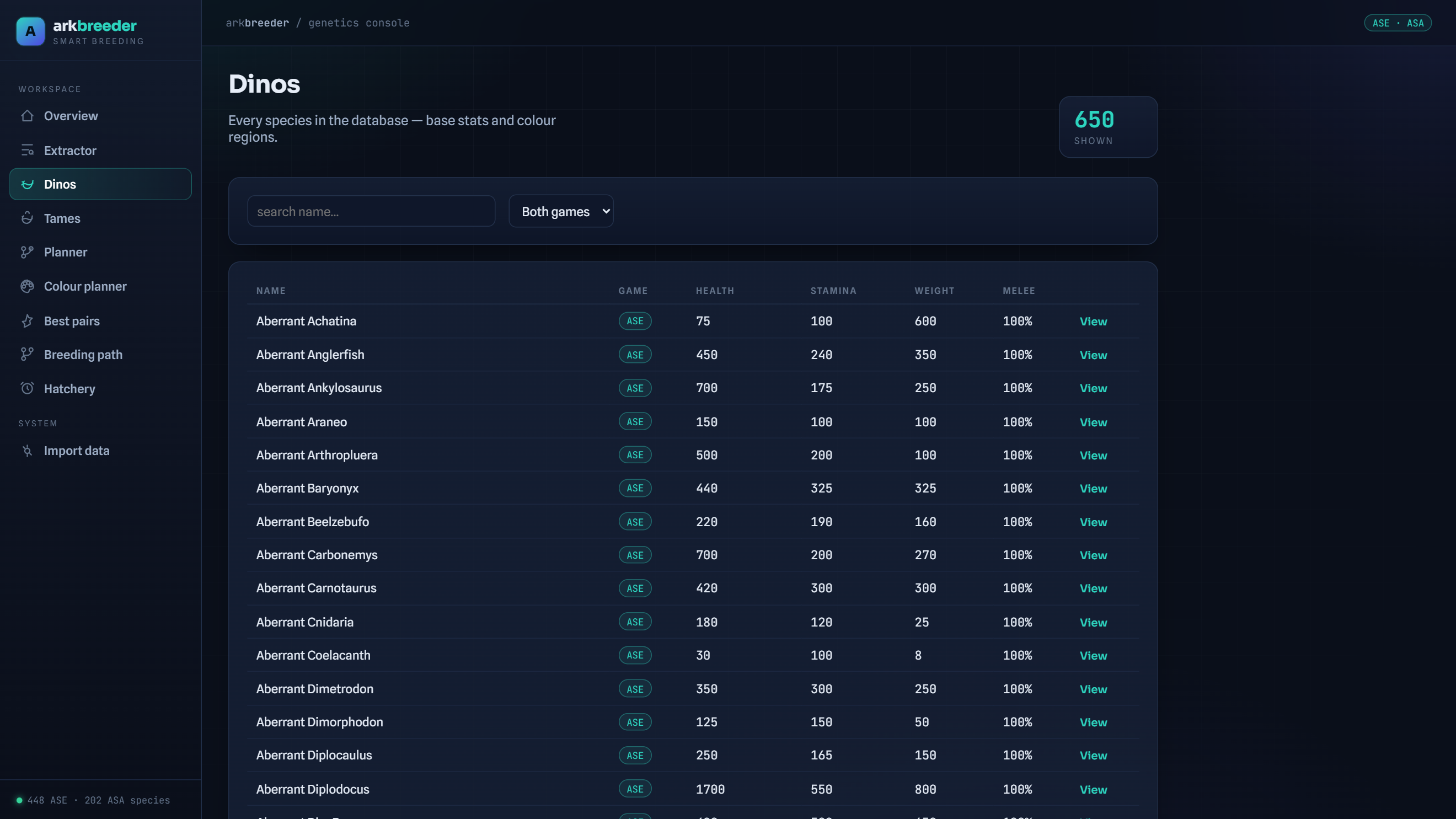Click the Aberrant Diplodocus name
This screenshot has height=819, width=1456.
[313, 789]
